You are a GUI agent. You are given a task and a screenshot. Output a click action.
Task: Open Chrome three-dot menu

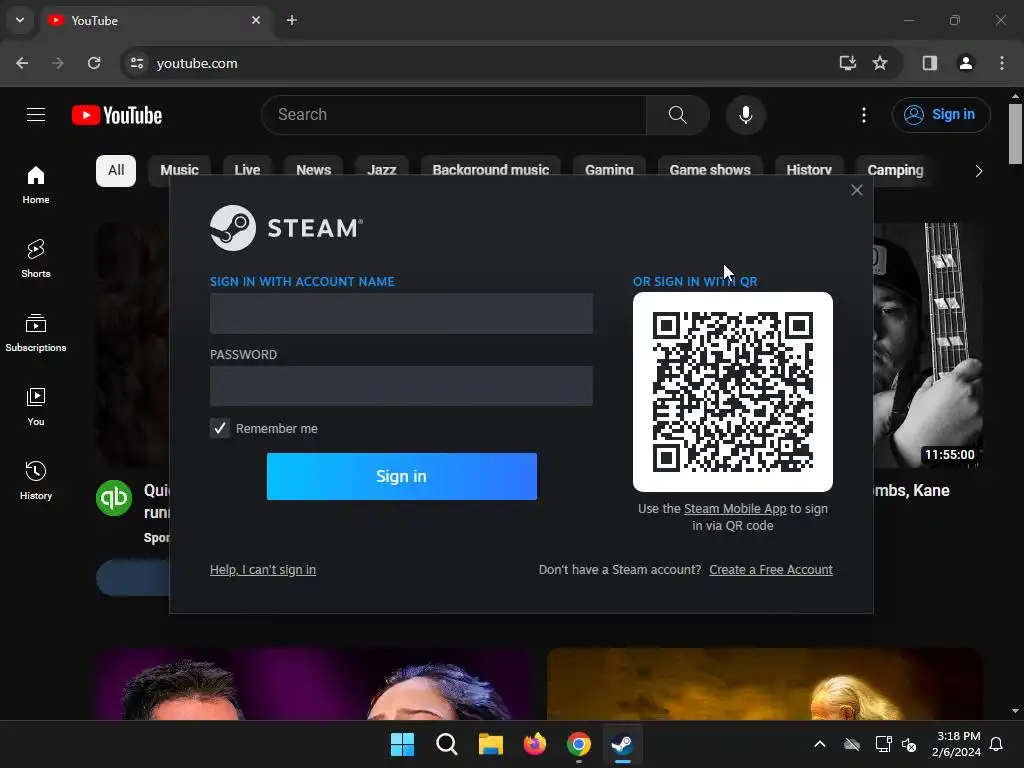point(1002,63)
